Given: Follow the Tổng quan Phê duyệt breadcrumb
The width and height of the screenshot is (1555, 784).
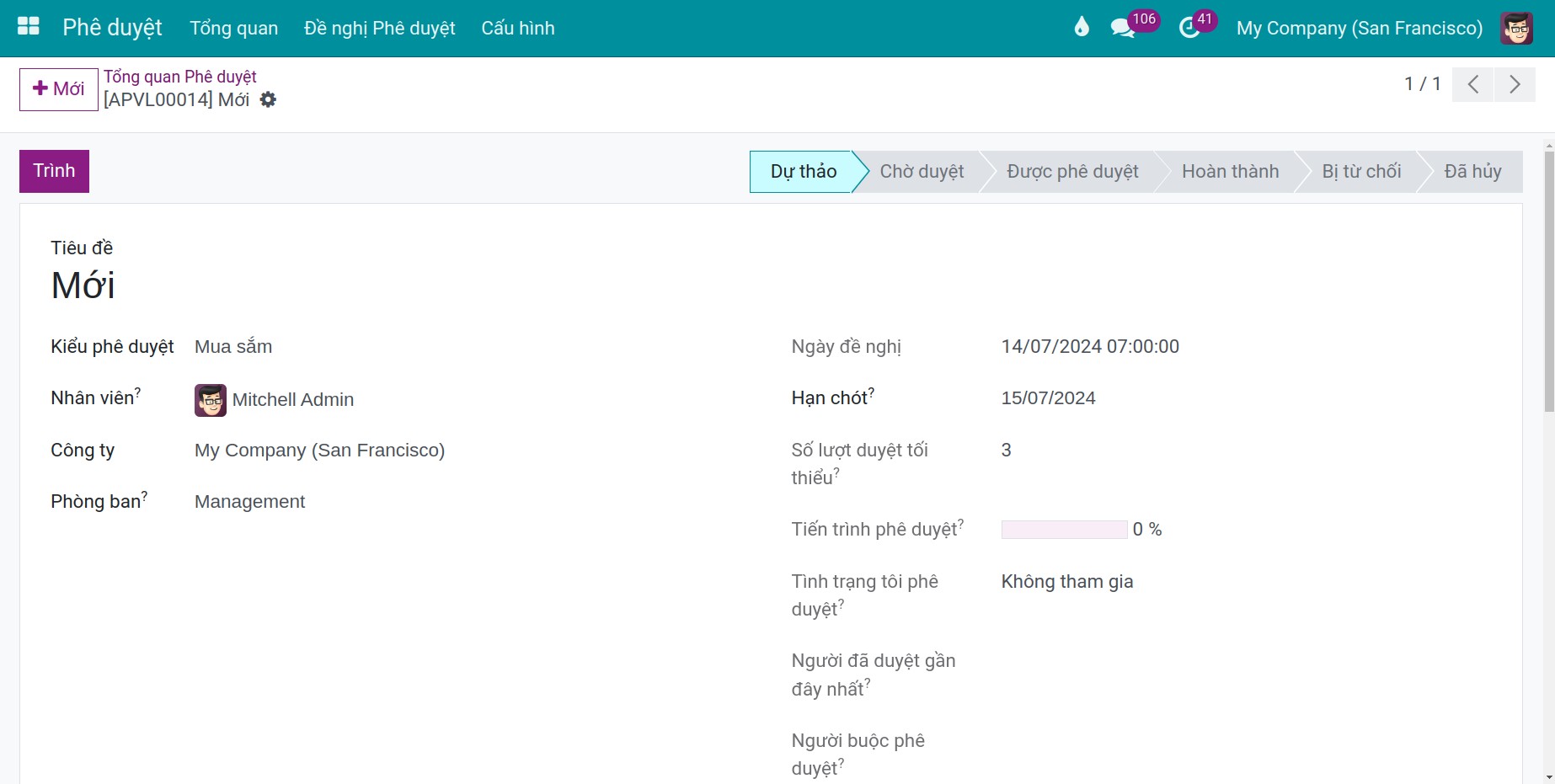Looking at the screenshot, I should pyautogui.click(x=179, y=77).
